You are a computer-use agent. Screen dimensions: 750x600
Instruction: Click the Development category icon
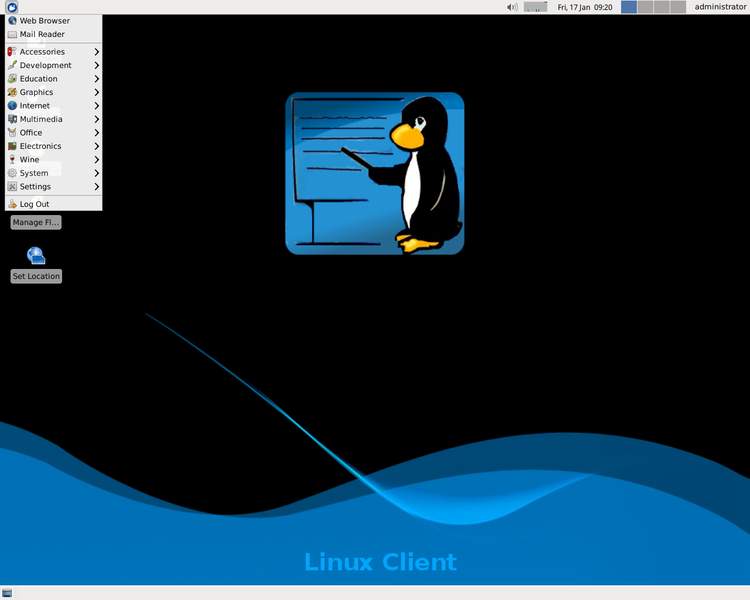(x=12, y=65)
